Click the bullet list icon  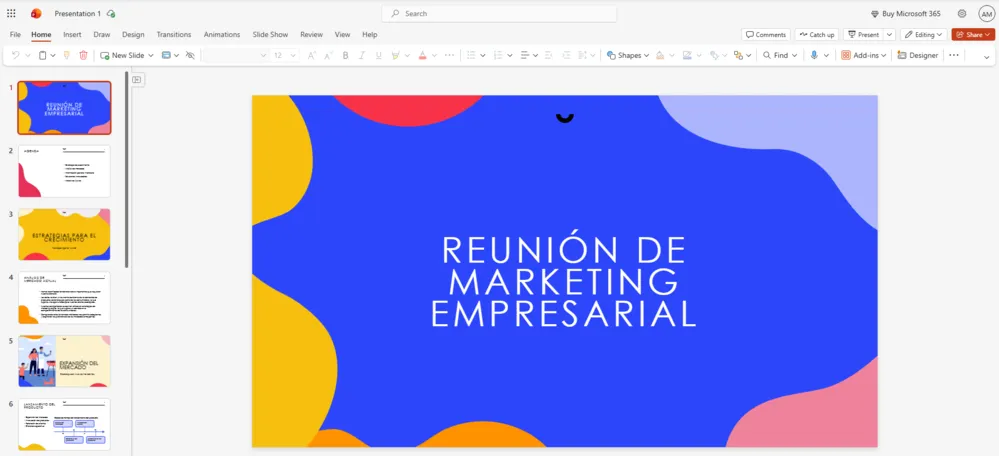tap(471, 55)
